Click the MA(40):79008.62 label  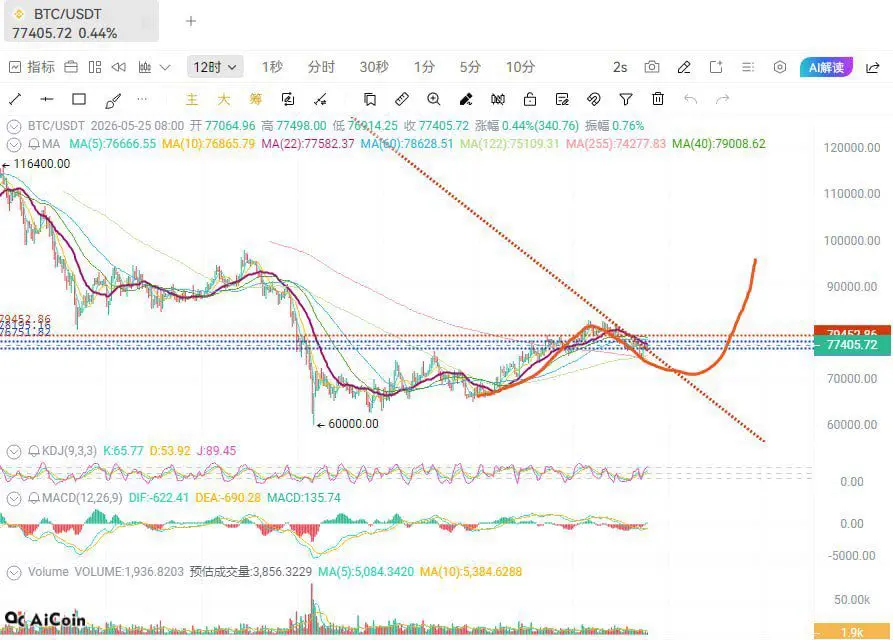point(719,144)
